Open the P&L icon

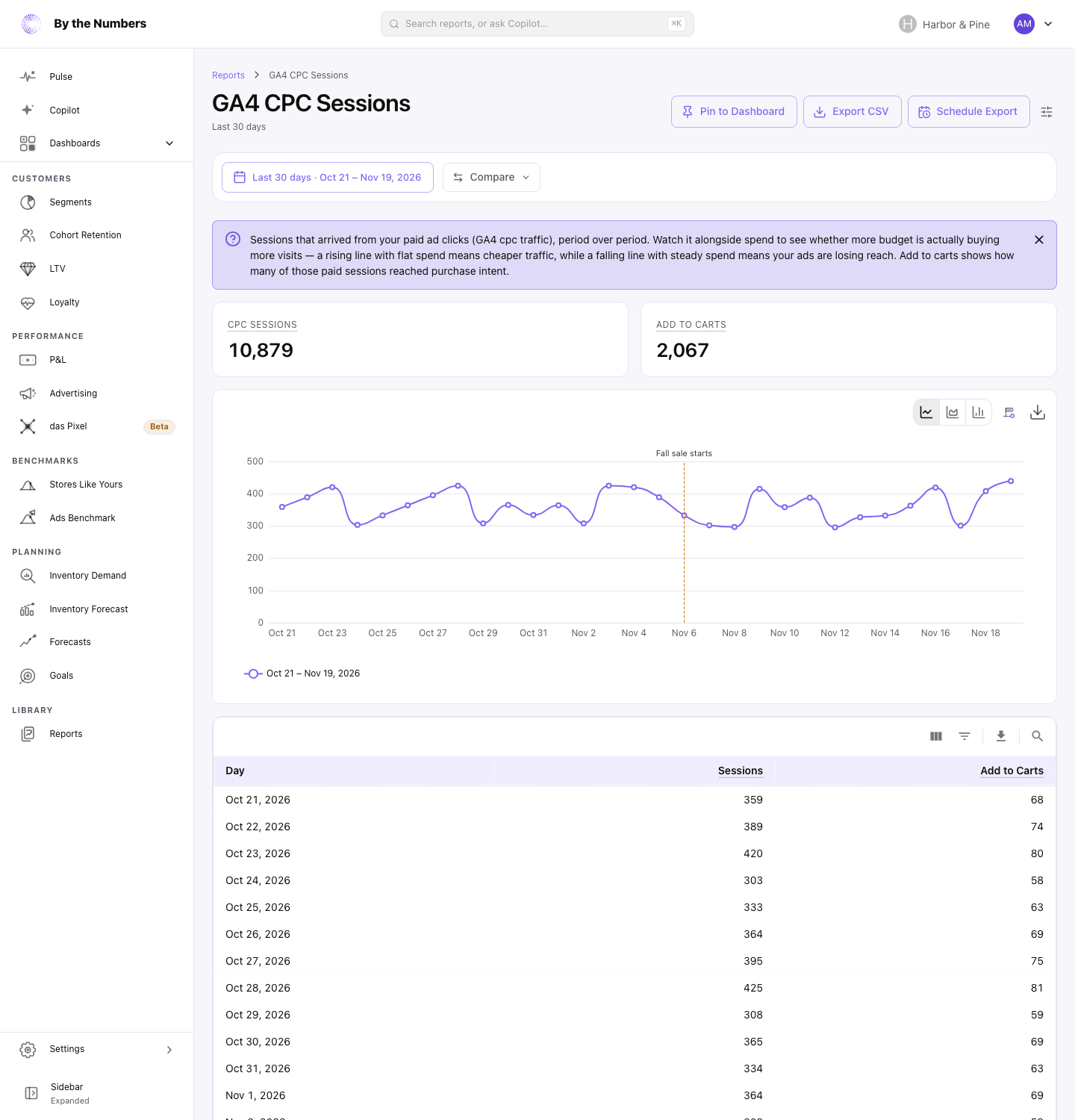28,360
